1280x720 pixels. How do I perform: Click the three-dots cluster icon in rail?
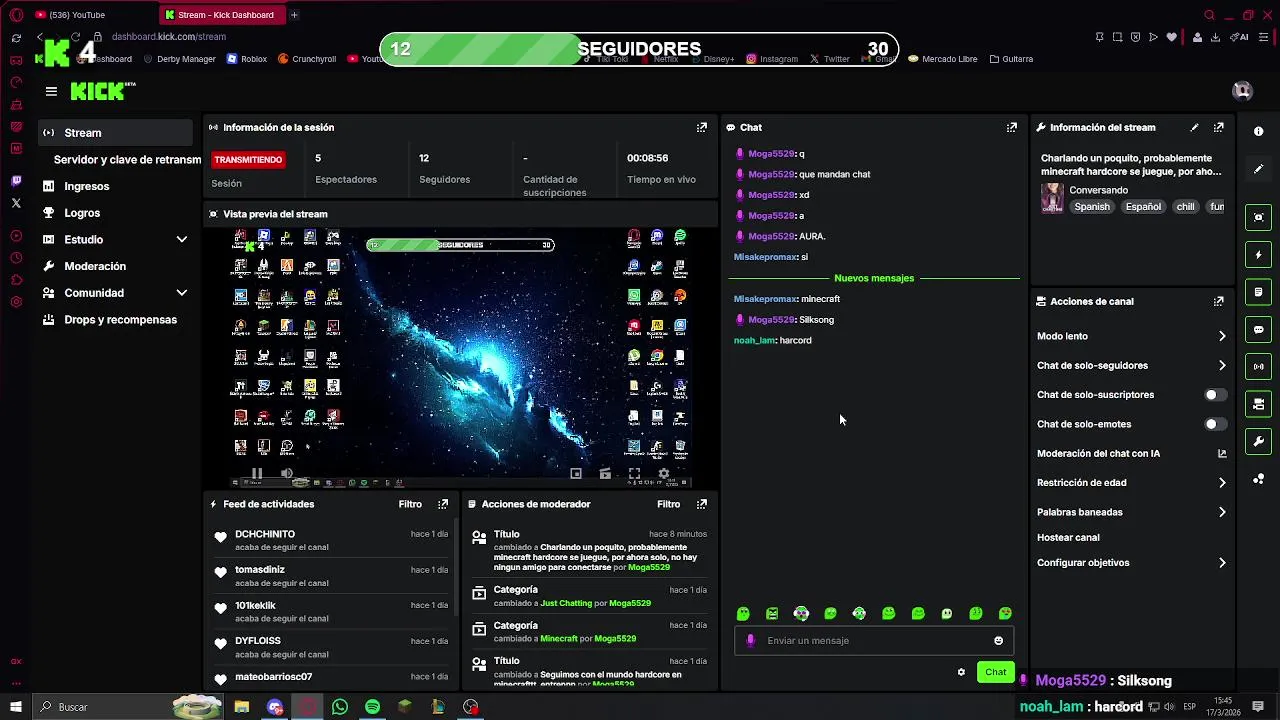[x=1259, y=479]
